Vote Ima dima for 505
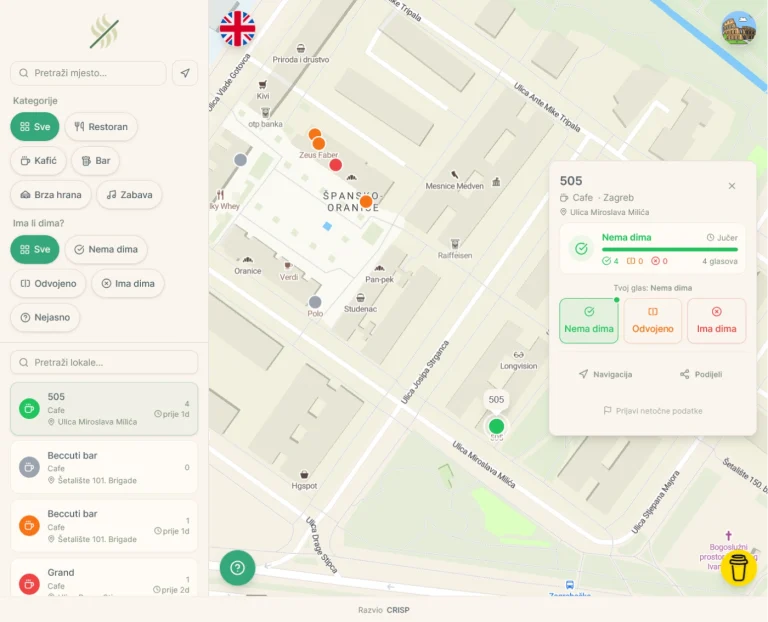768x622 pixels. point(717,321)
